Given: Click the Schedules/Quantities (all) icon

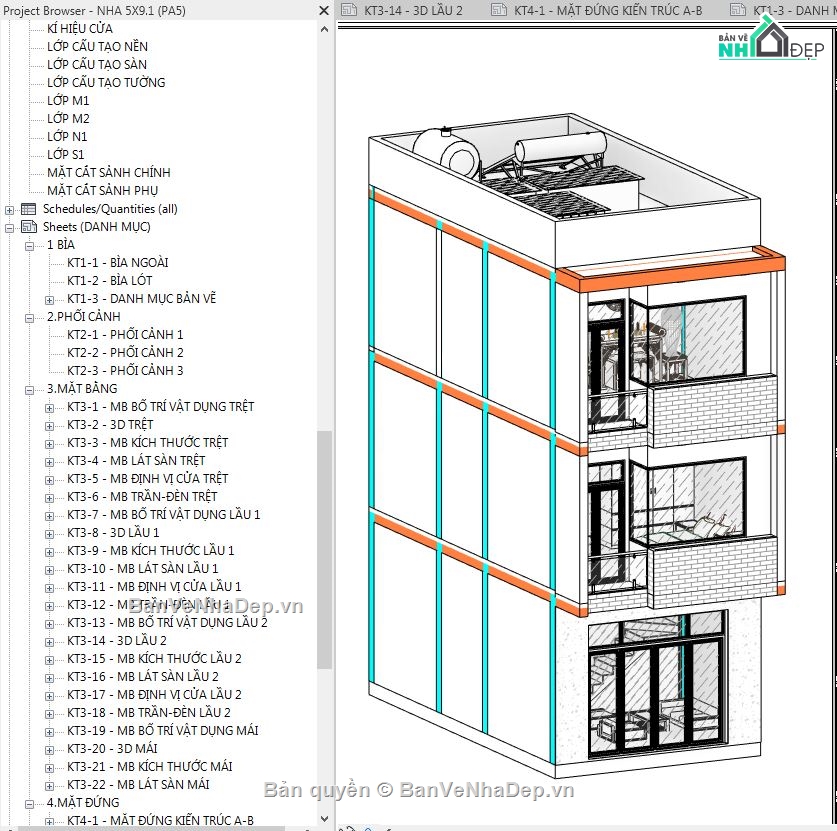Looking at the screenshot, I should click(28, 209).
